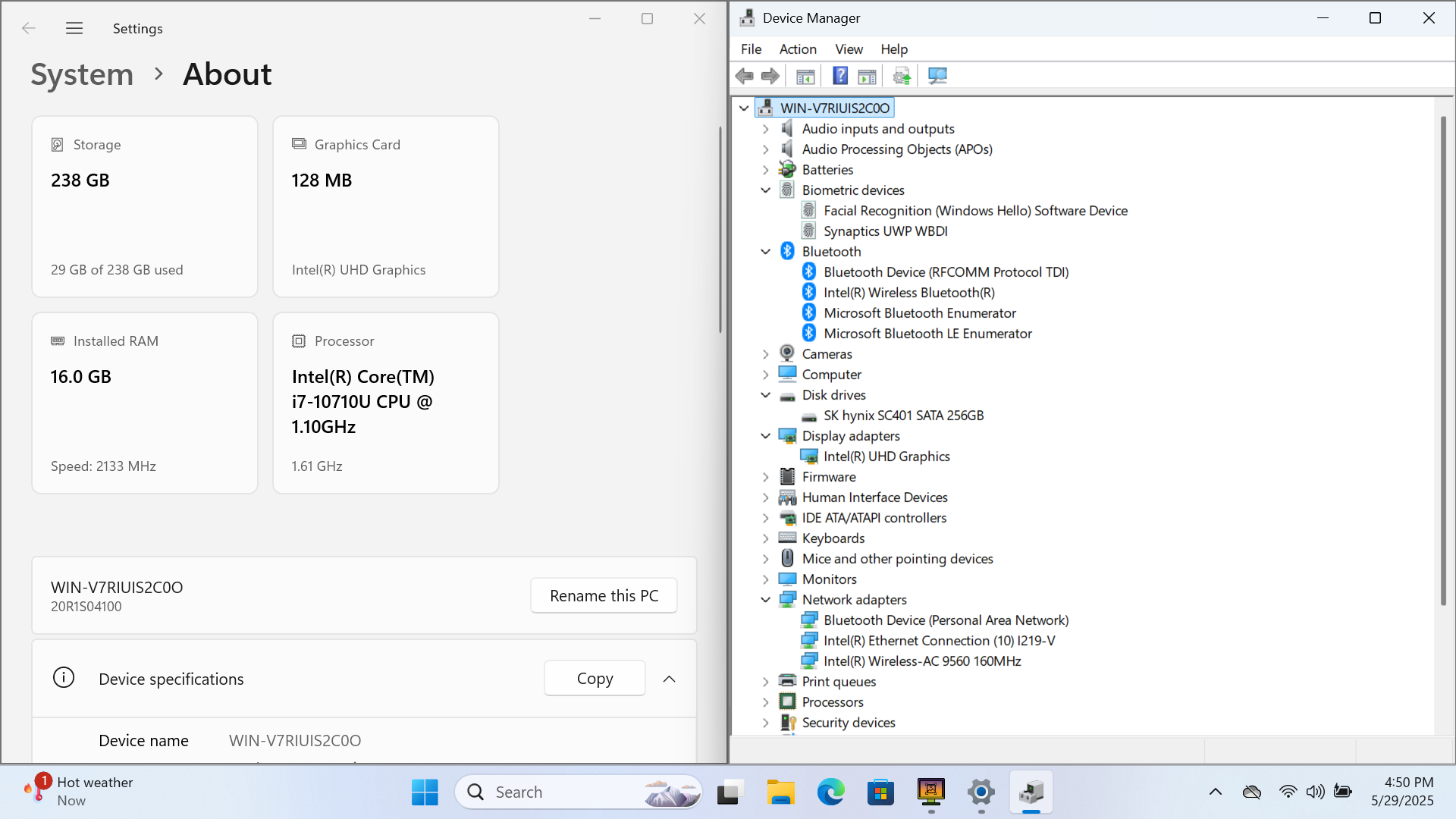Open Settings navigation hamburger menu
Viewport: 1456px width, 819px height.
(x=74, y=28)
